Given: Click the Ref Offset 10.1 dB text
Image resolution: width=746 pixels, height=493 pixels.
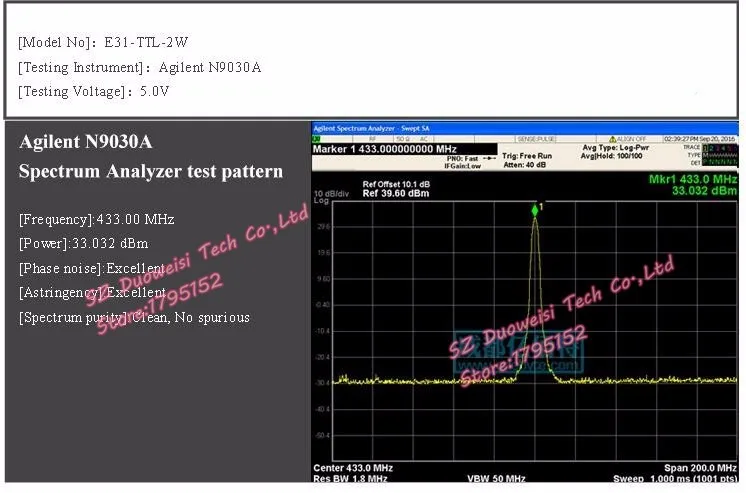Looking at the screenshot, I should click(x=396, y=184).
